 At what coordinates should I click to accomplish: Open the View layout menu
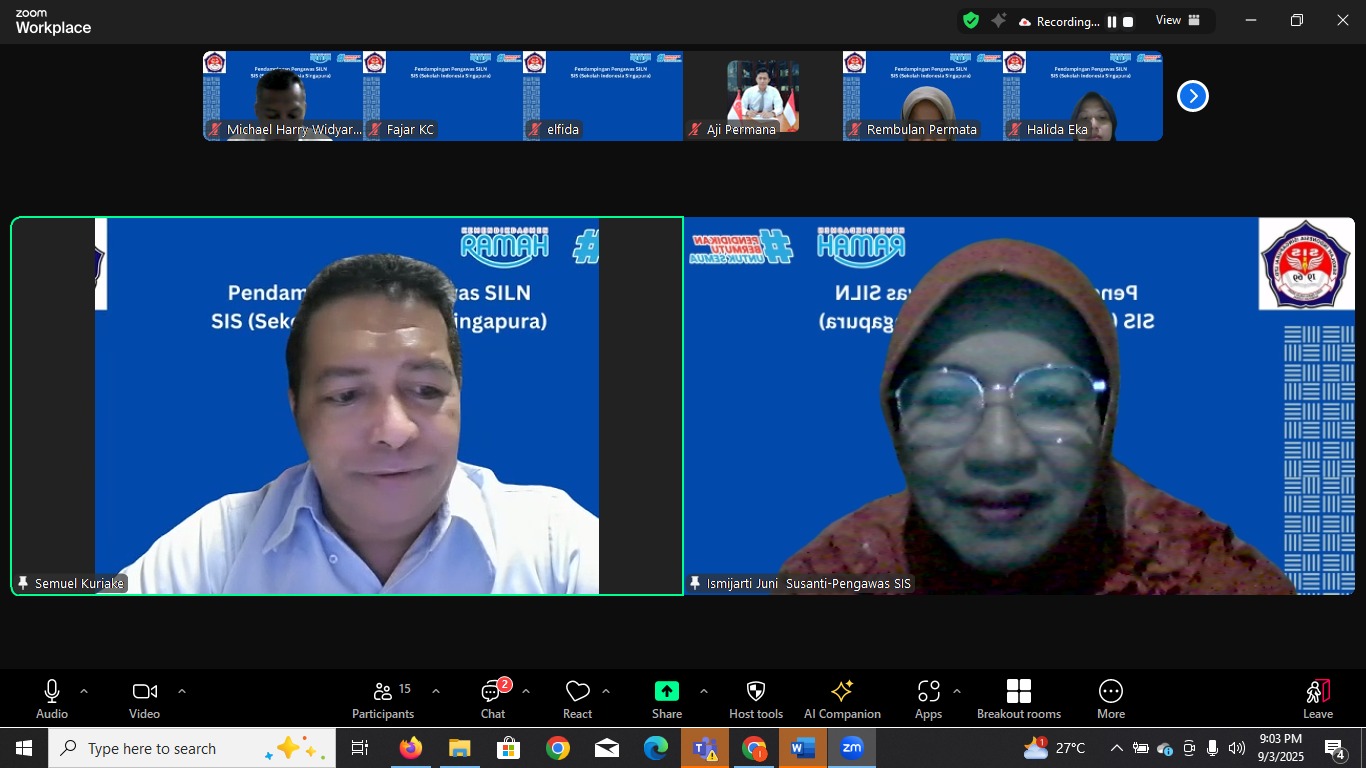coord(1178,21)
